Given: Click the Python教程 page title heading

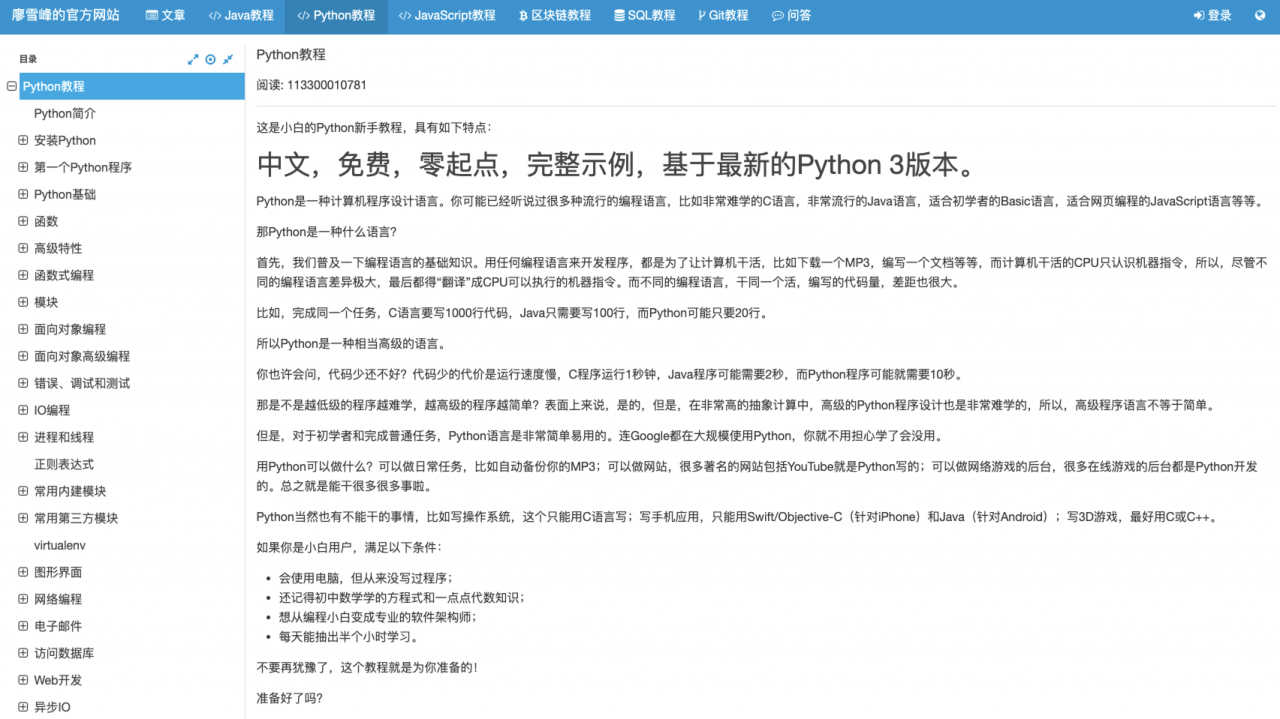Looking at the screenshot, I should pyautogui.click(x=291, y=54).
